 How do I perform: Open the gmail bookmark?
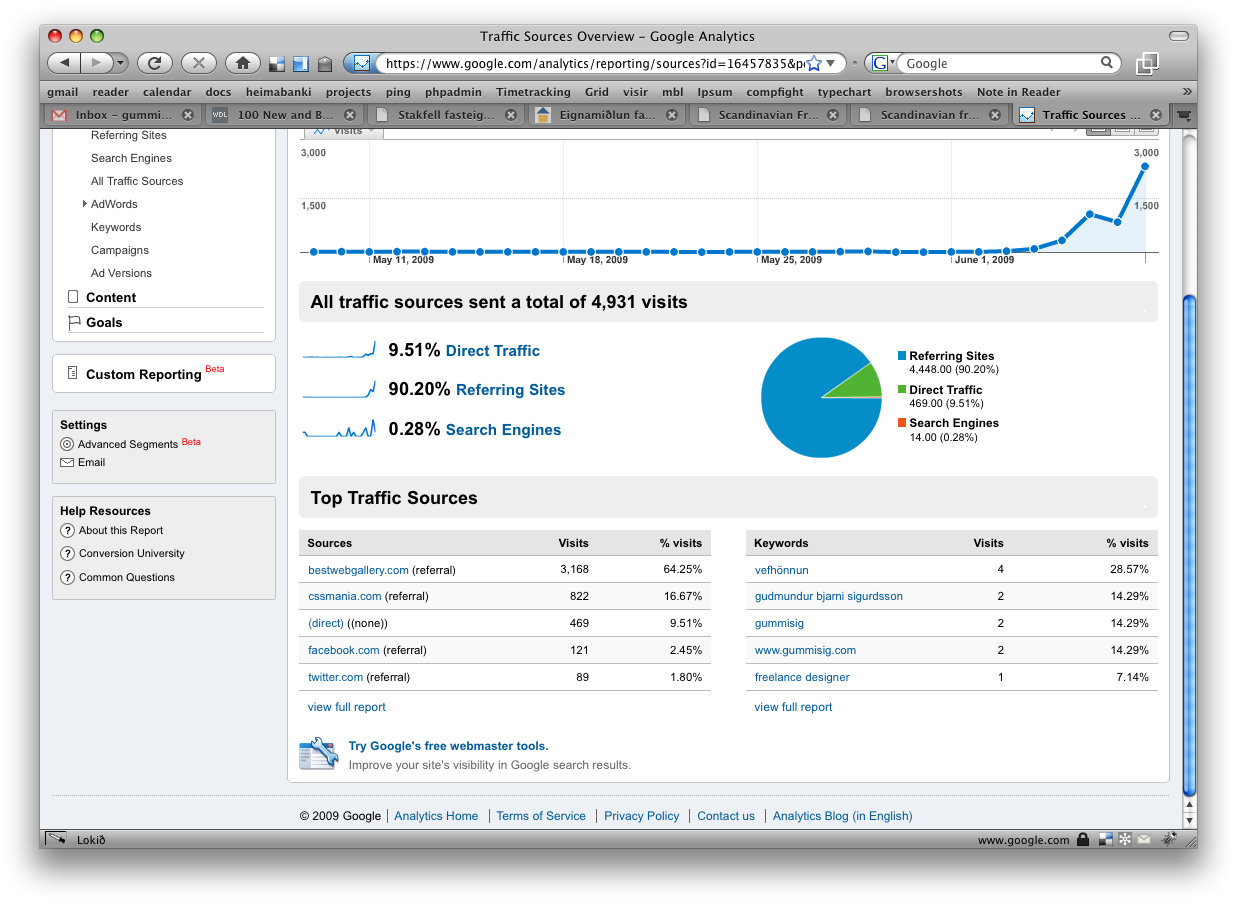coord(62,92)
